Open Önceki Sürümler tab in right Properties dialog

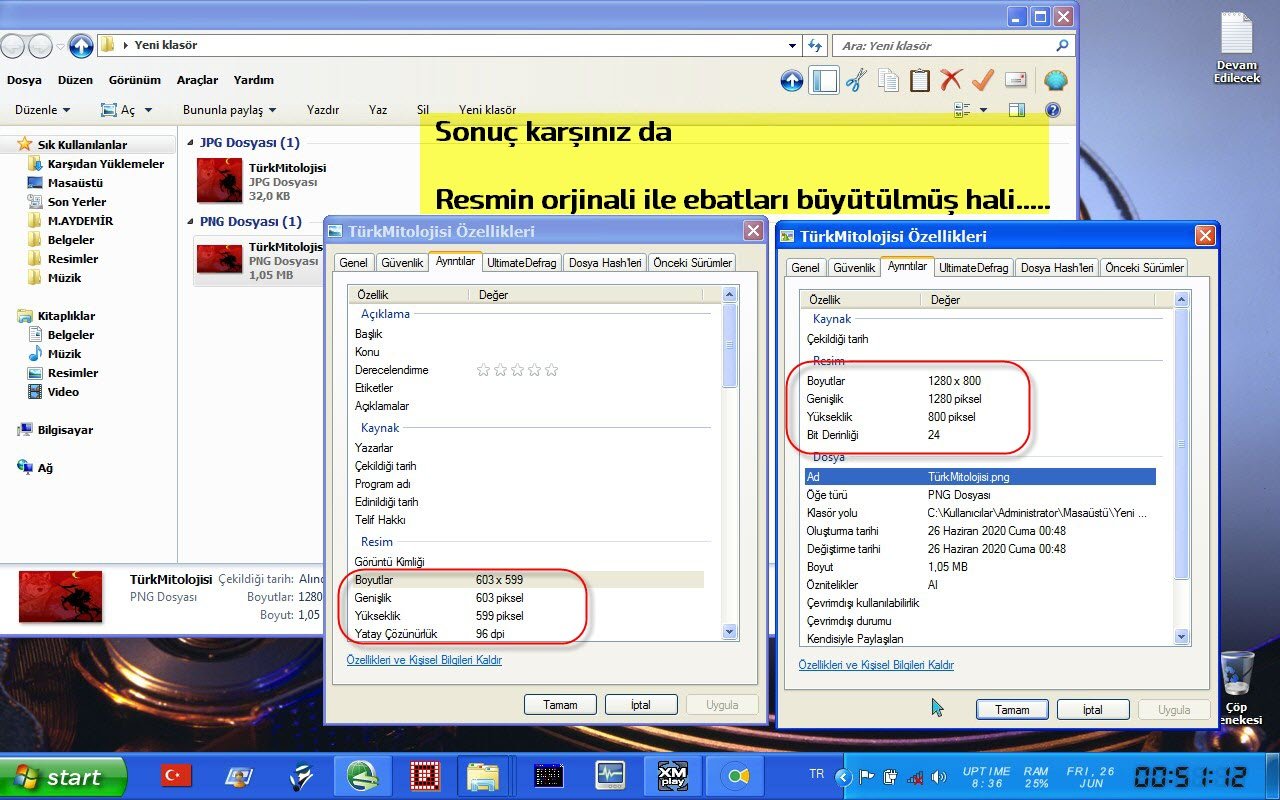(x=1145, y=268)
